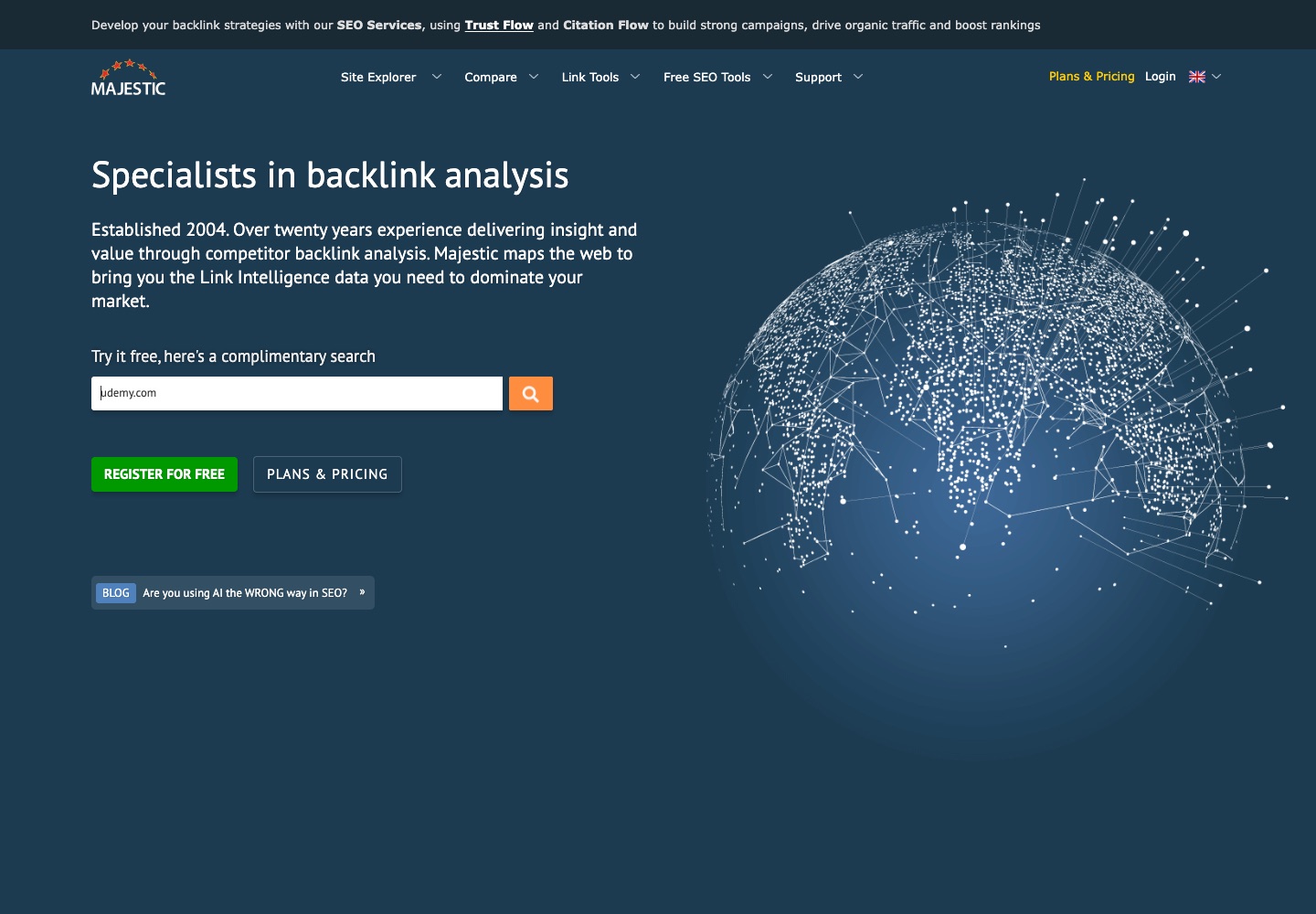Open the yellow Plans & Pricing header link
The width and height of the screenshot is (1316, 914).
coord(1091,77)
